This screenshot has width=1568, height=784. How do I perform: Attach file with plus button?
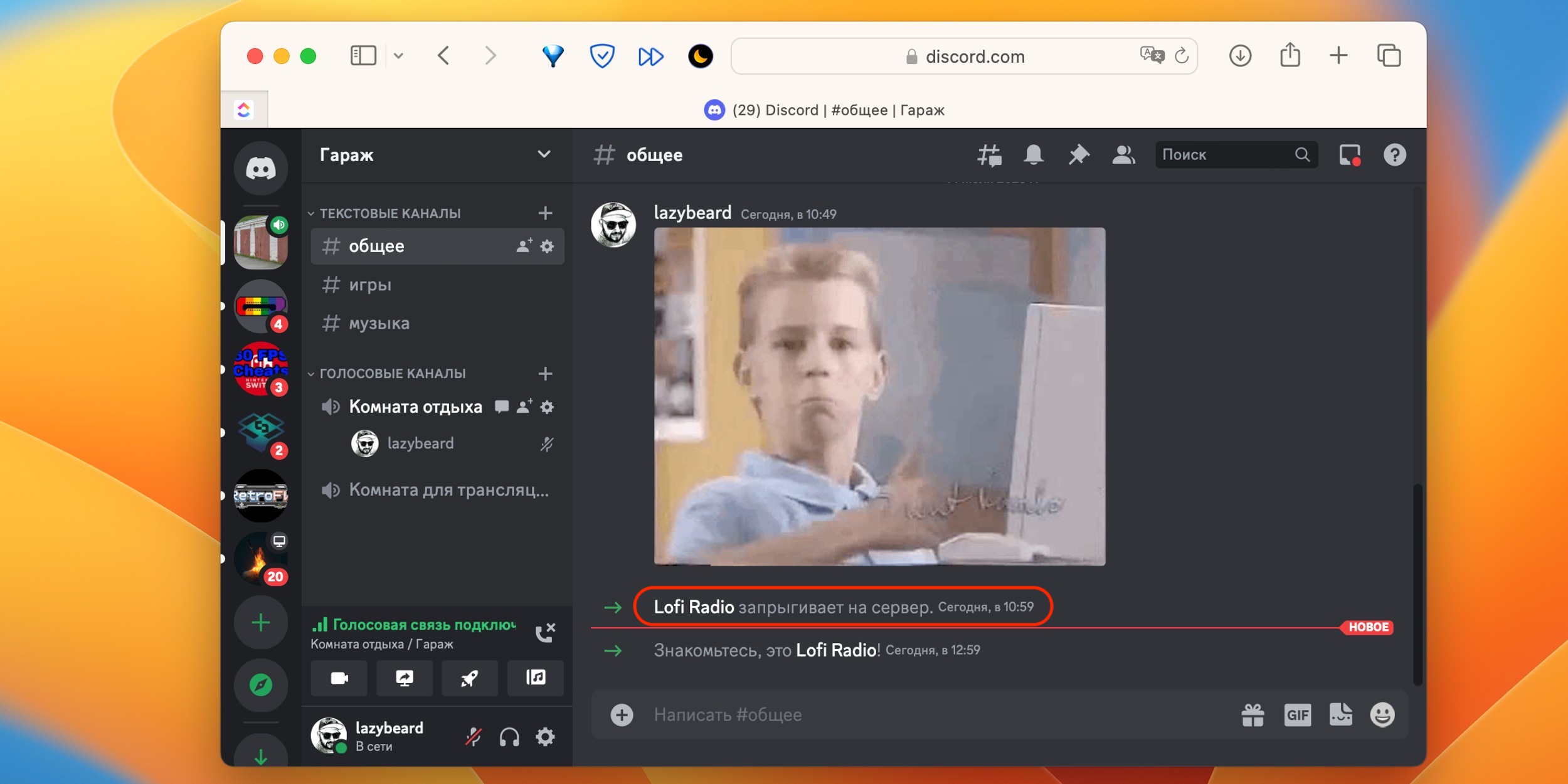(x=622, y=715)
